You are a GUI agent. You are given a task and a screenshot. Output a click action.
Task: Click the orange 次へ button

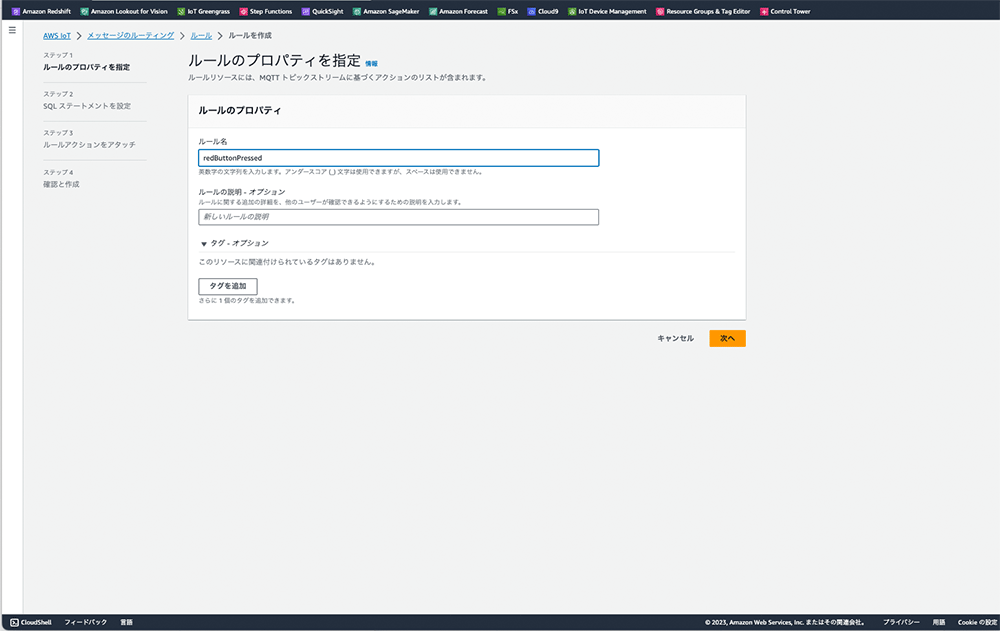[727, 338]
